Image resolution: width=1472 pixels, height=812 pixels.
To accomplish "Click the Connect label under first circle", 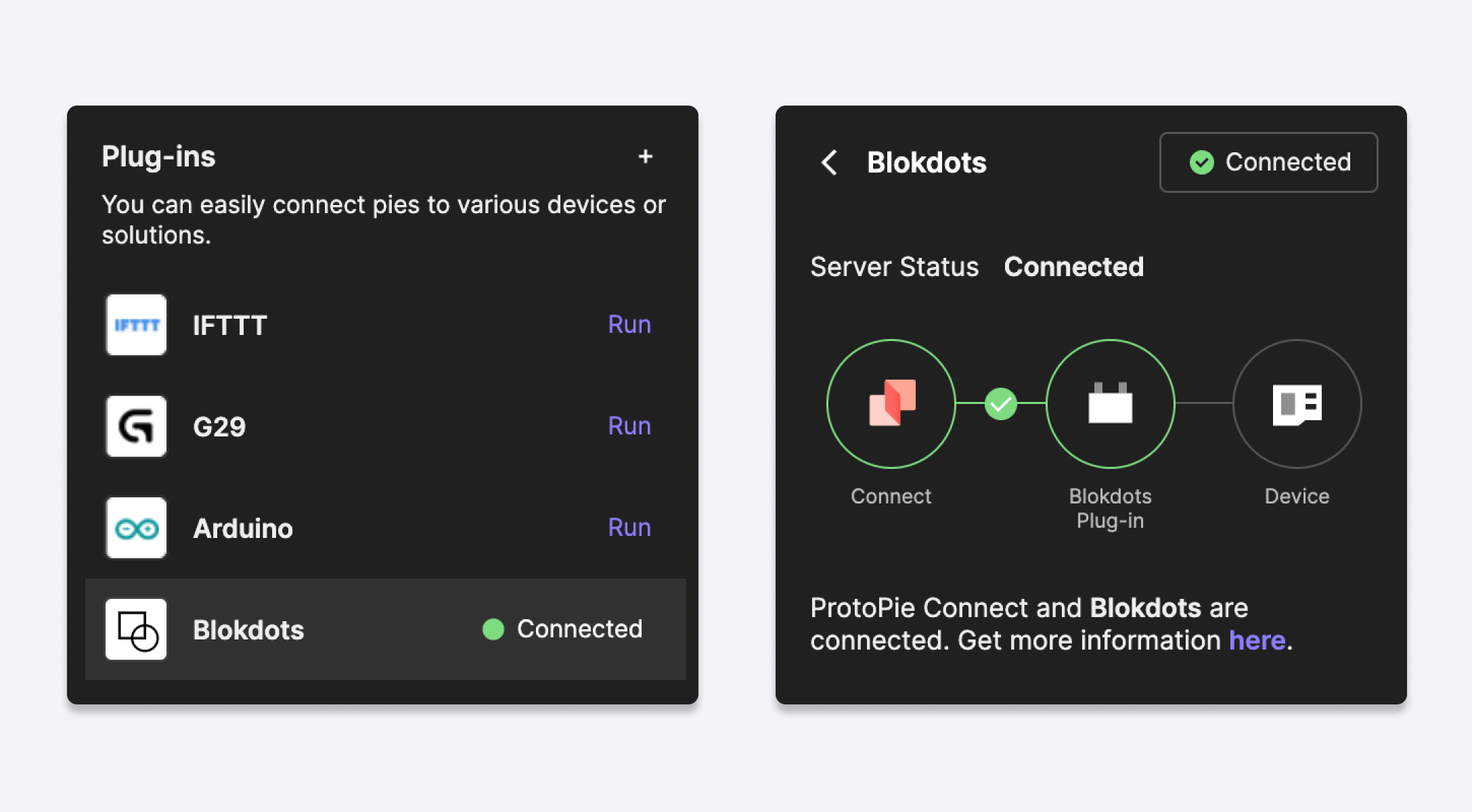I will pos(891,496).
